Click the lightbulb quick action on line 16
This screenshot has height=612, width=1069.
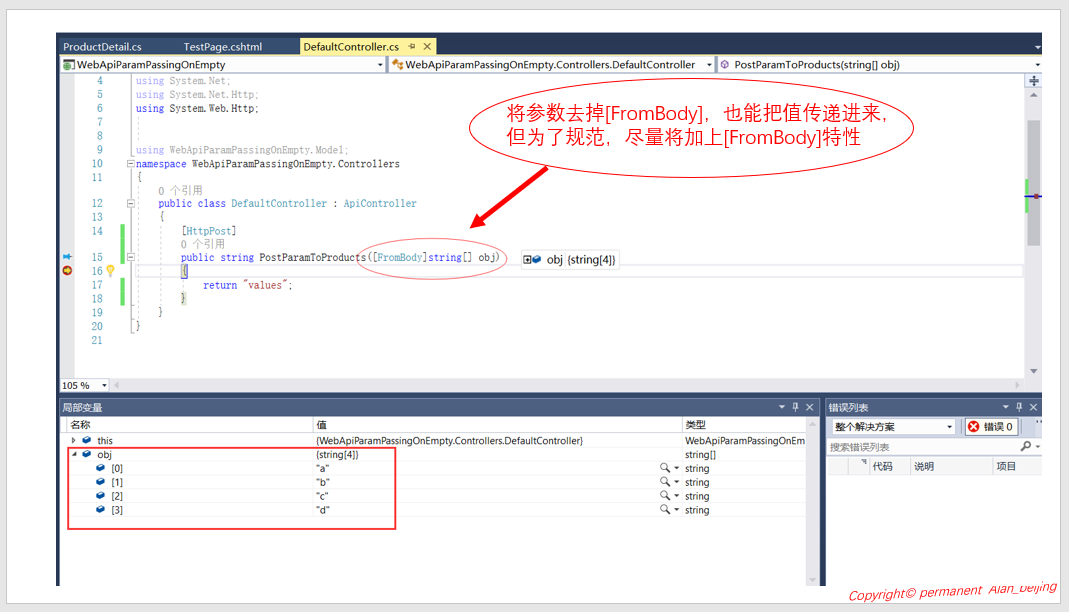tap(110, 271)
